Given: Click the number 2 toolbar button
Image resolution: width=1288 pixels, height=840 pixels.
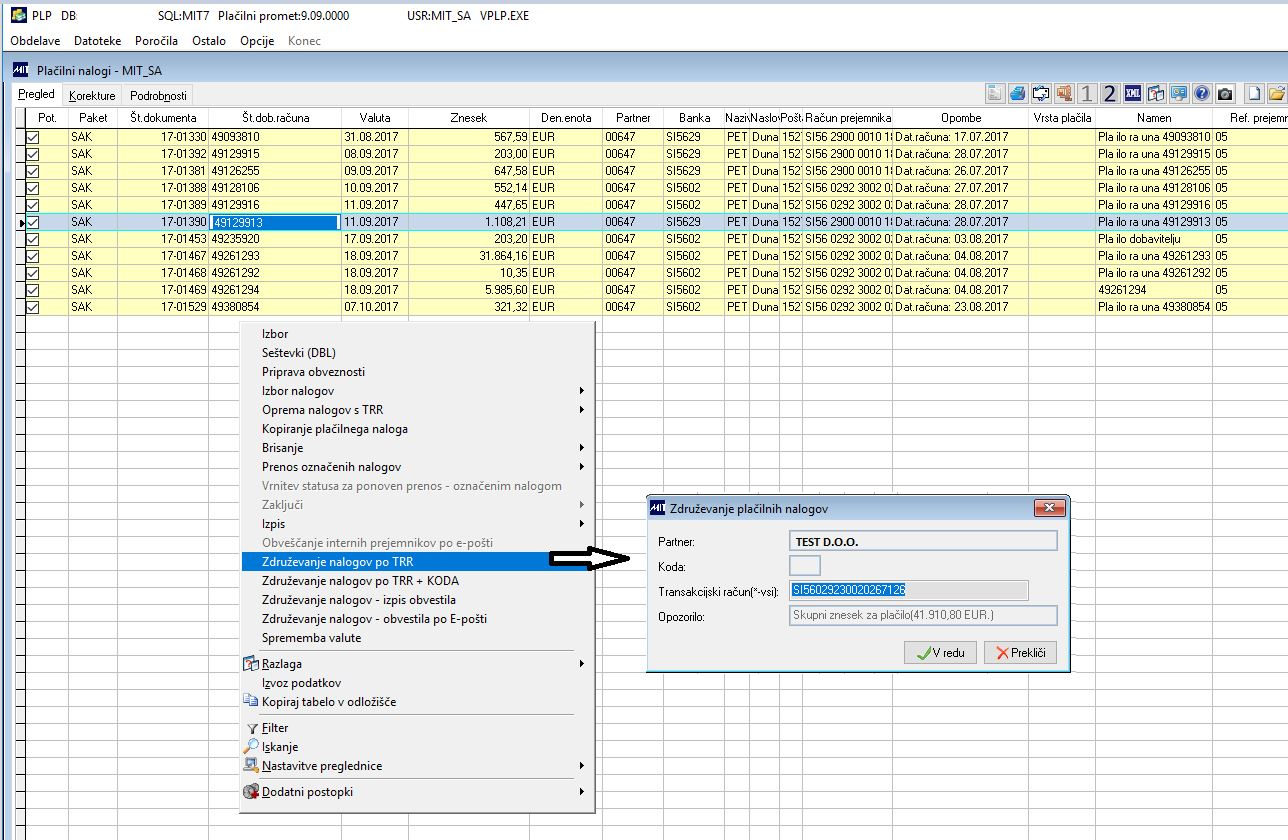Looking at the screenshot, I should pos(1109,94).
